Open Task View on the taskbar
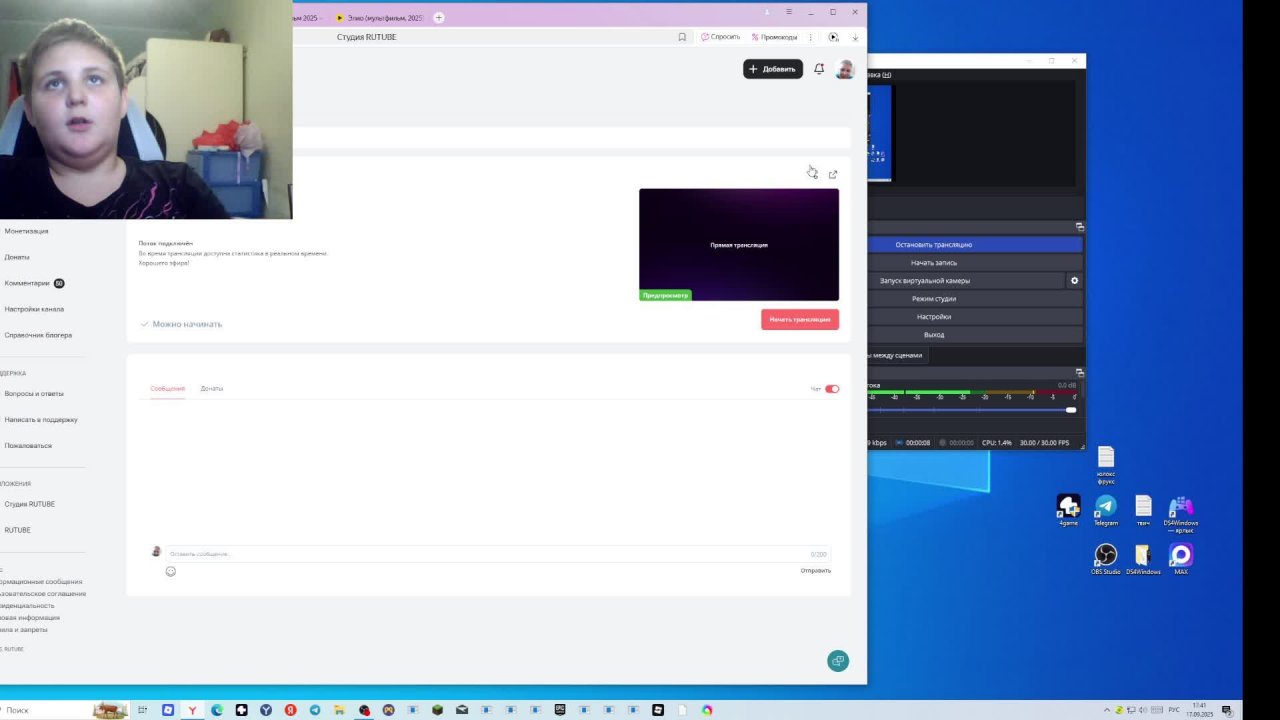This screenshot has height=720, width=1280. click(143, 710)
